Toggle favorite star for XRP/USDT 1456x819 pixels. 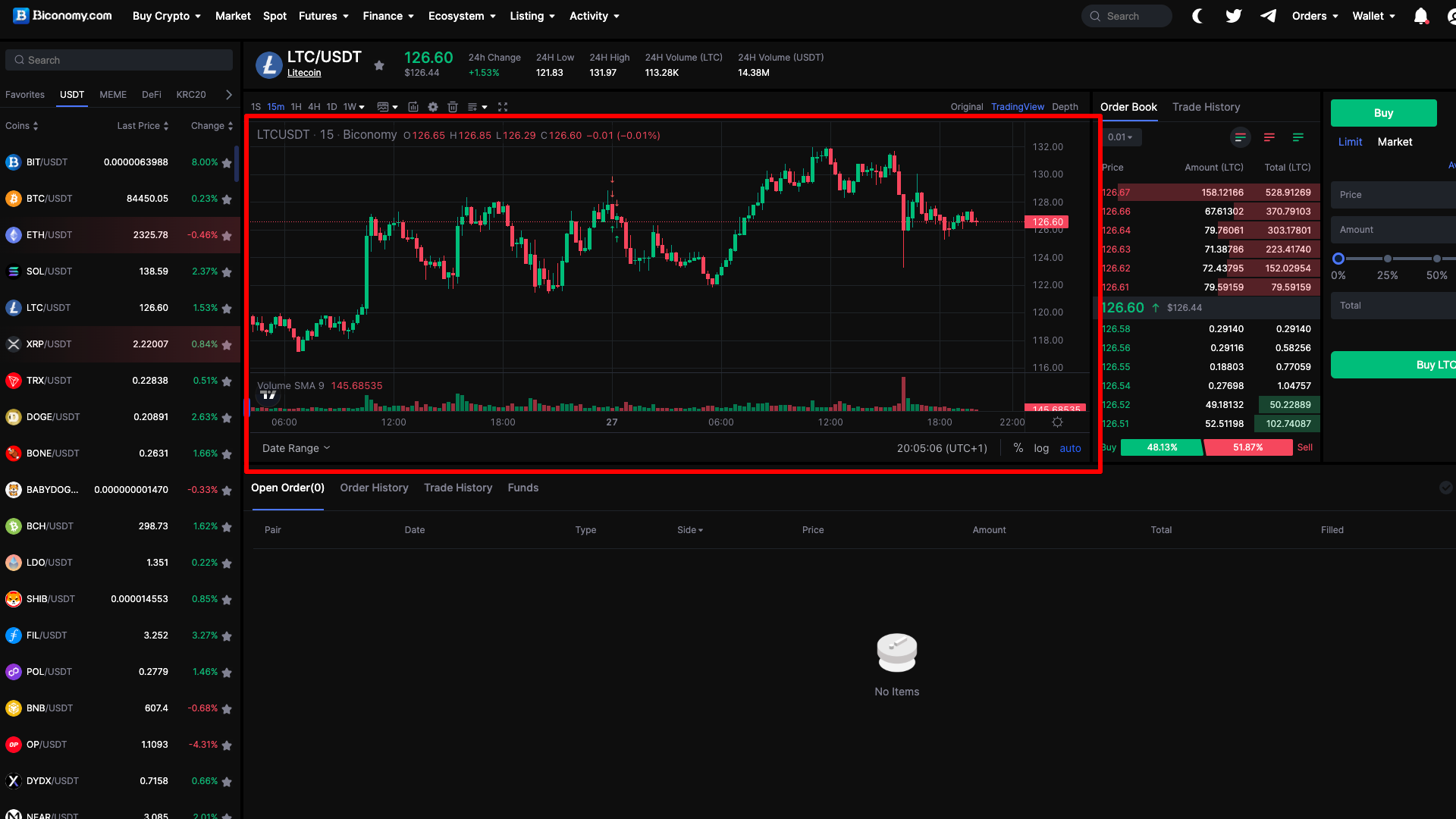[227, 345]
